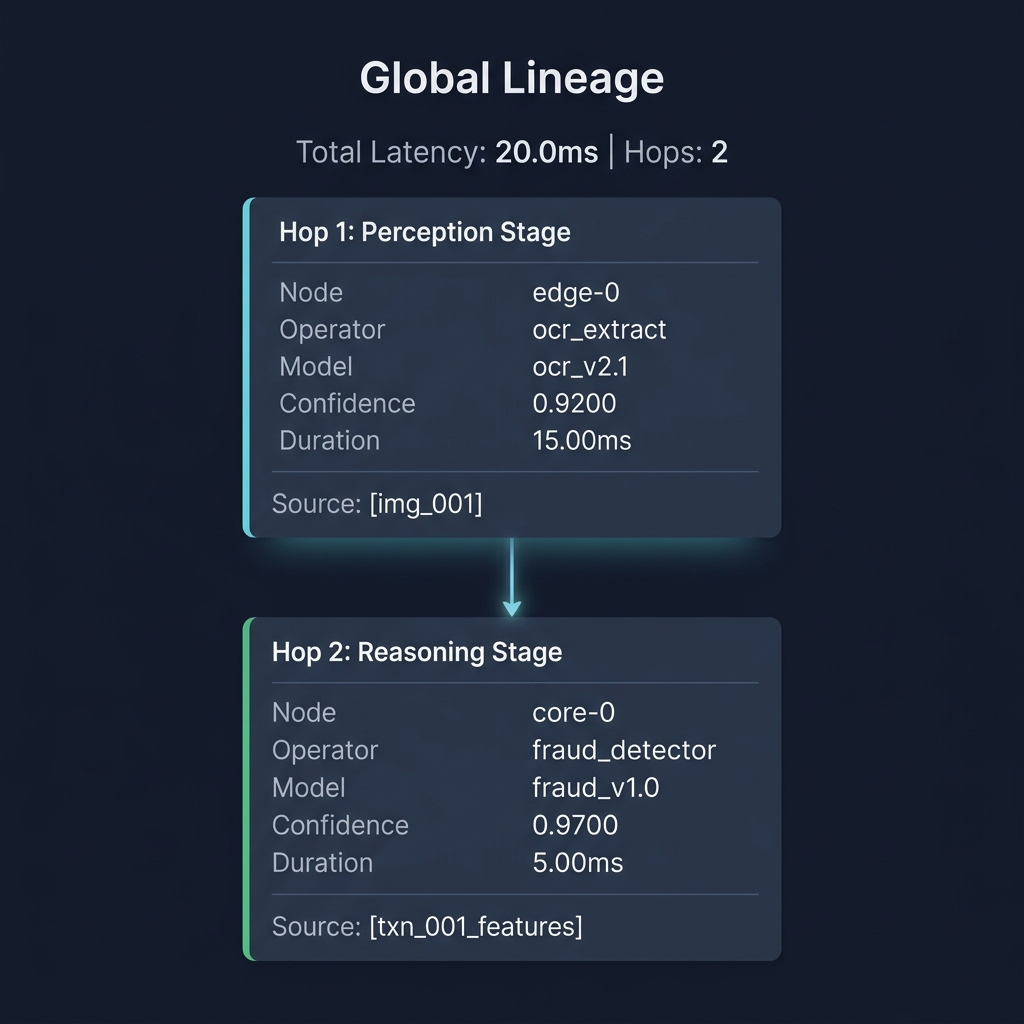Click operator value fraud_detector
1024x1024 pixels.
(x=624, y=750)
